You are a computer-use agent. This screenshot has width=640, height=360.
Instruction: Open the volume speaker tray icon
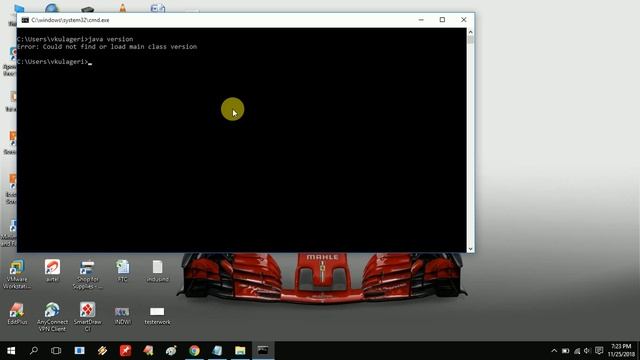click(x=587, y=351)
